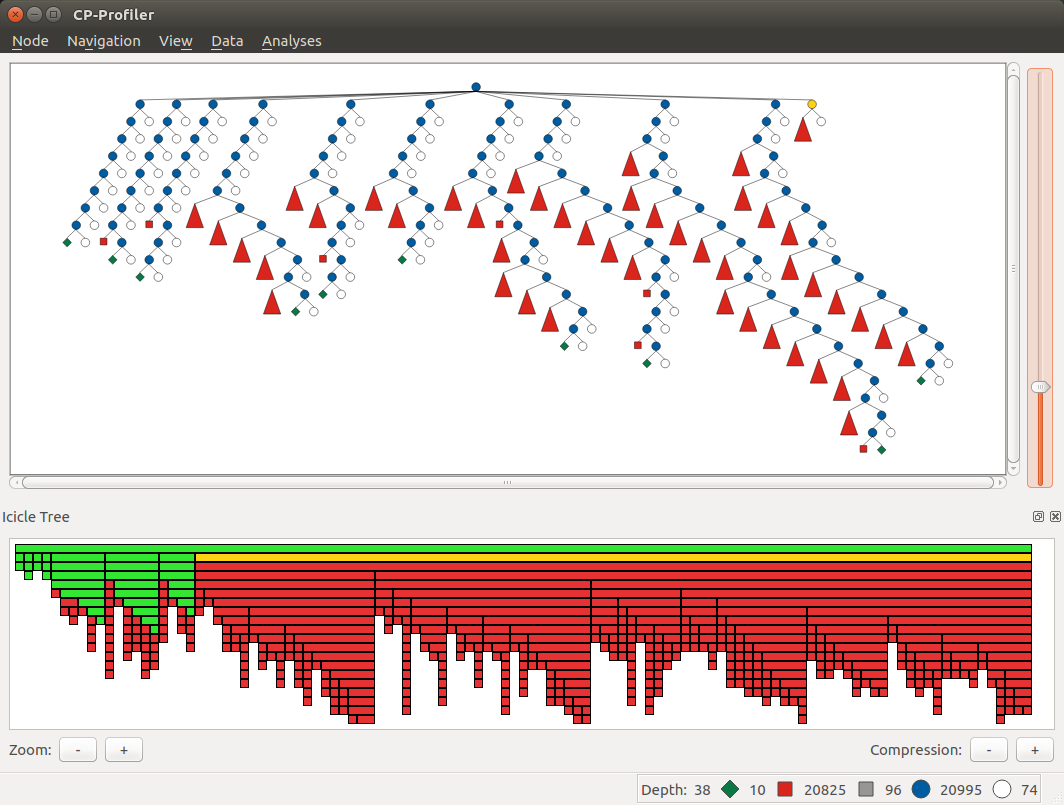Click the Zoom plus button
The height and width of the screenshot is (805, 1064).
click(124, 750)
